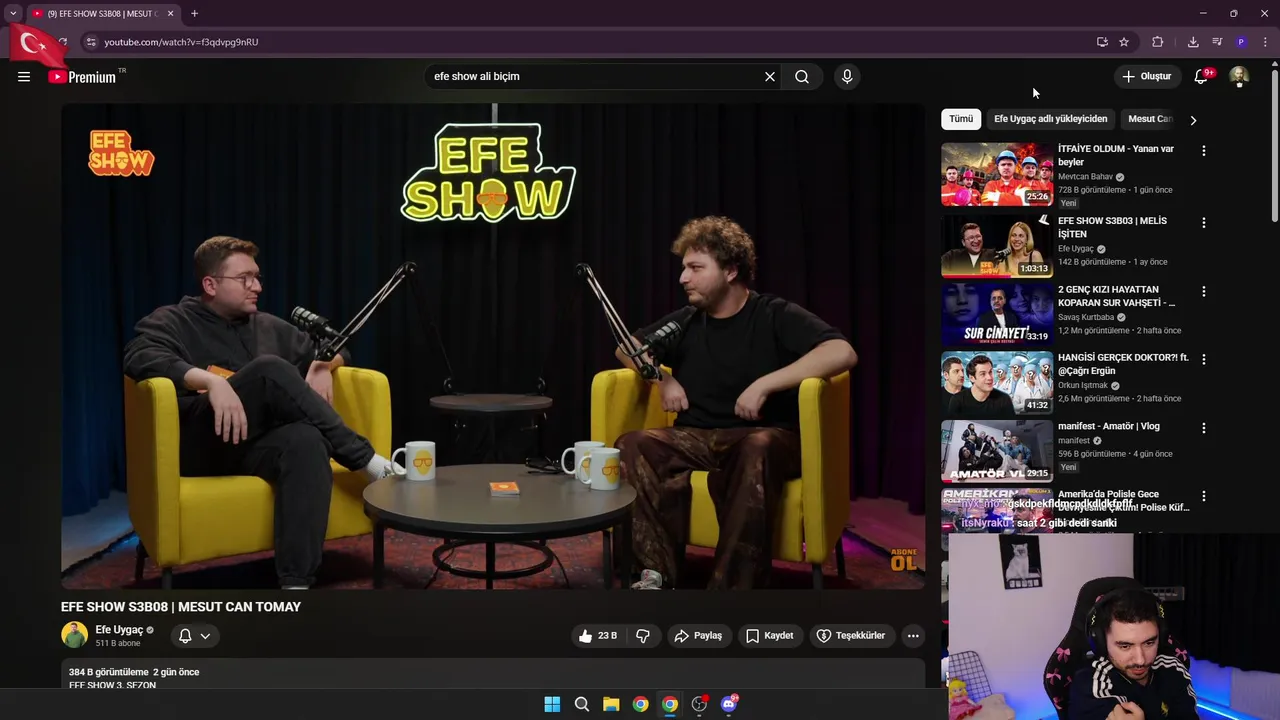This screenshot has height=720, width=1280.
Task: Open Efe Uygaç channel avatar
Action: click(x=74, y=635)
